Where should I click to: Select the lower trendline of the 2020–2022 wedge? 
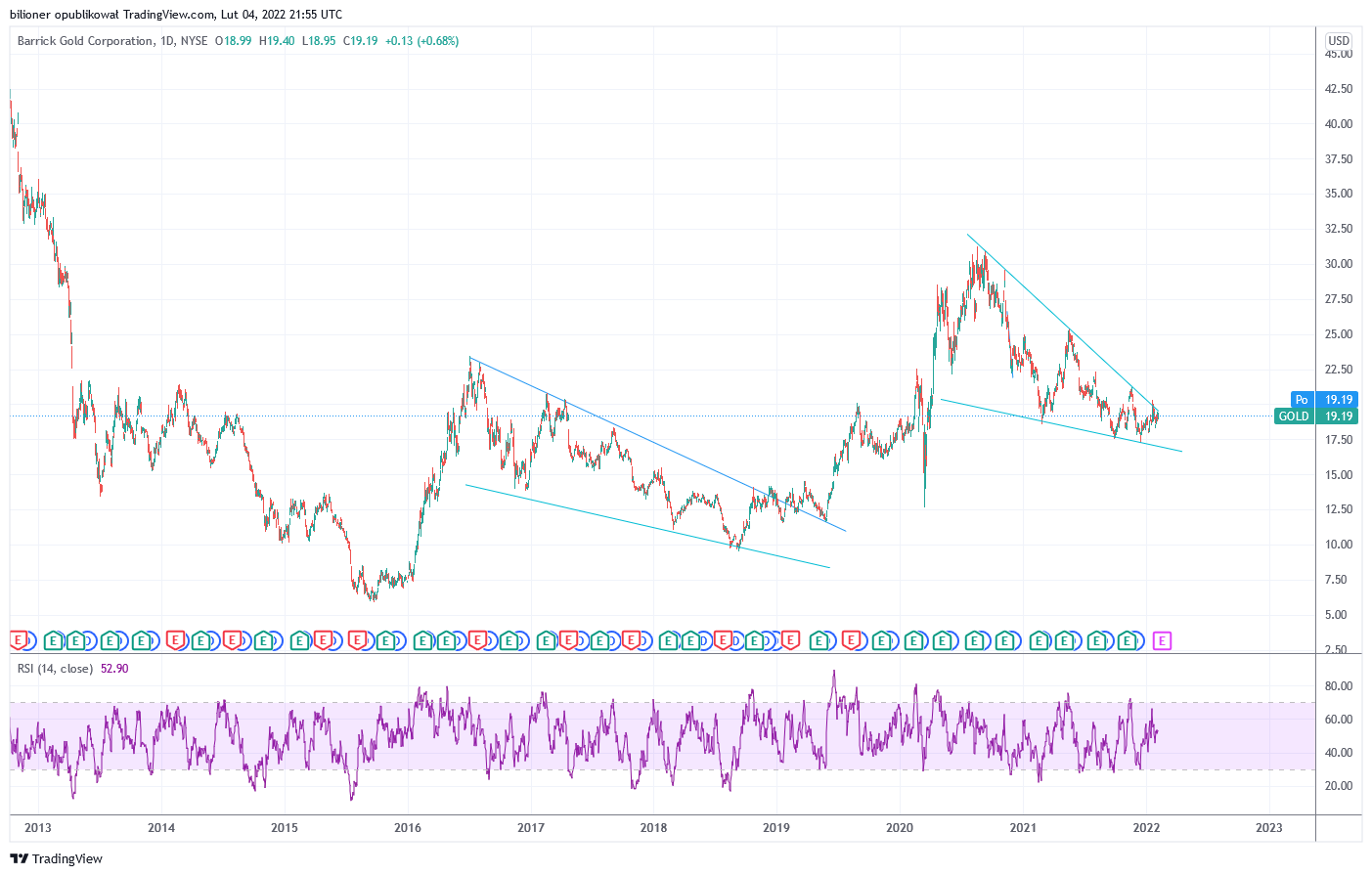tap(1061, 425)
